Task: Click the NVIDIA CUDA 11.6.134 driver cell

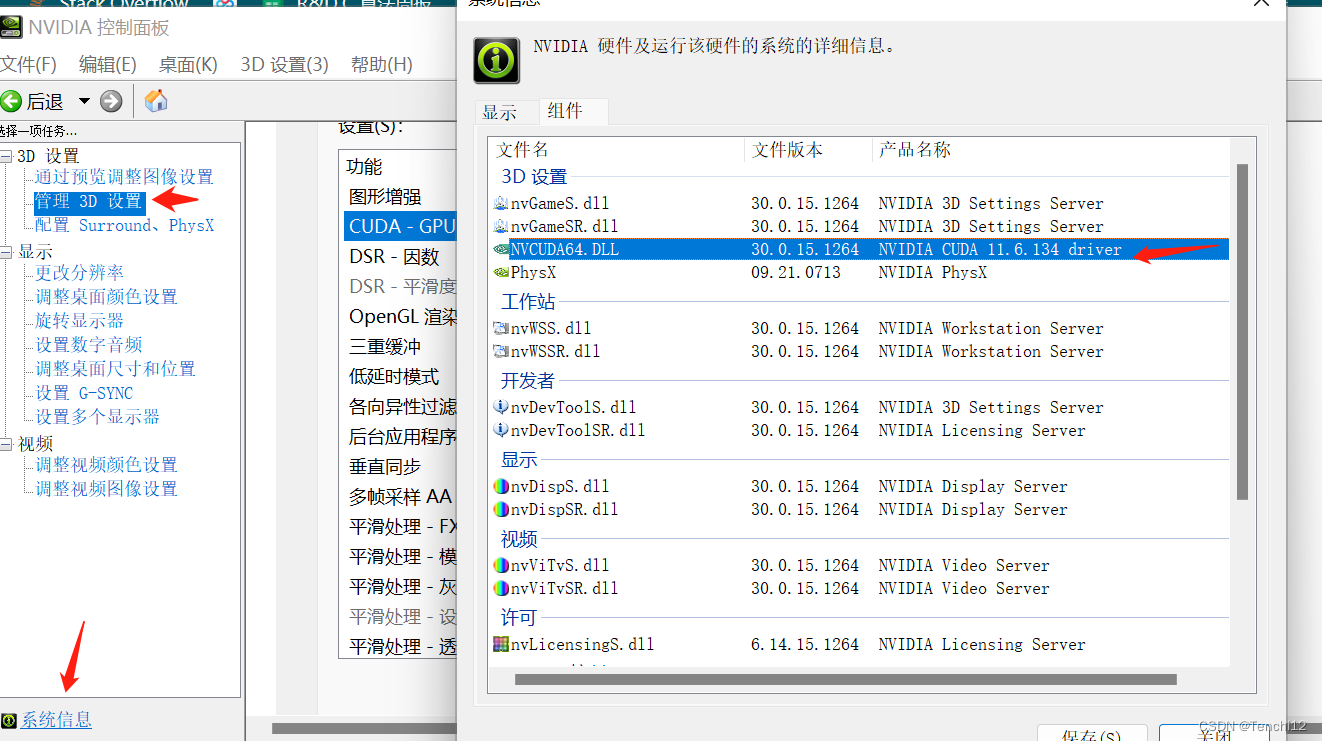Action: pos(1000,250)
